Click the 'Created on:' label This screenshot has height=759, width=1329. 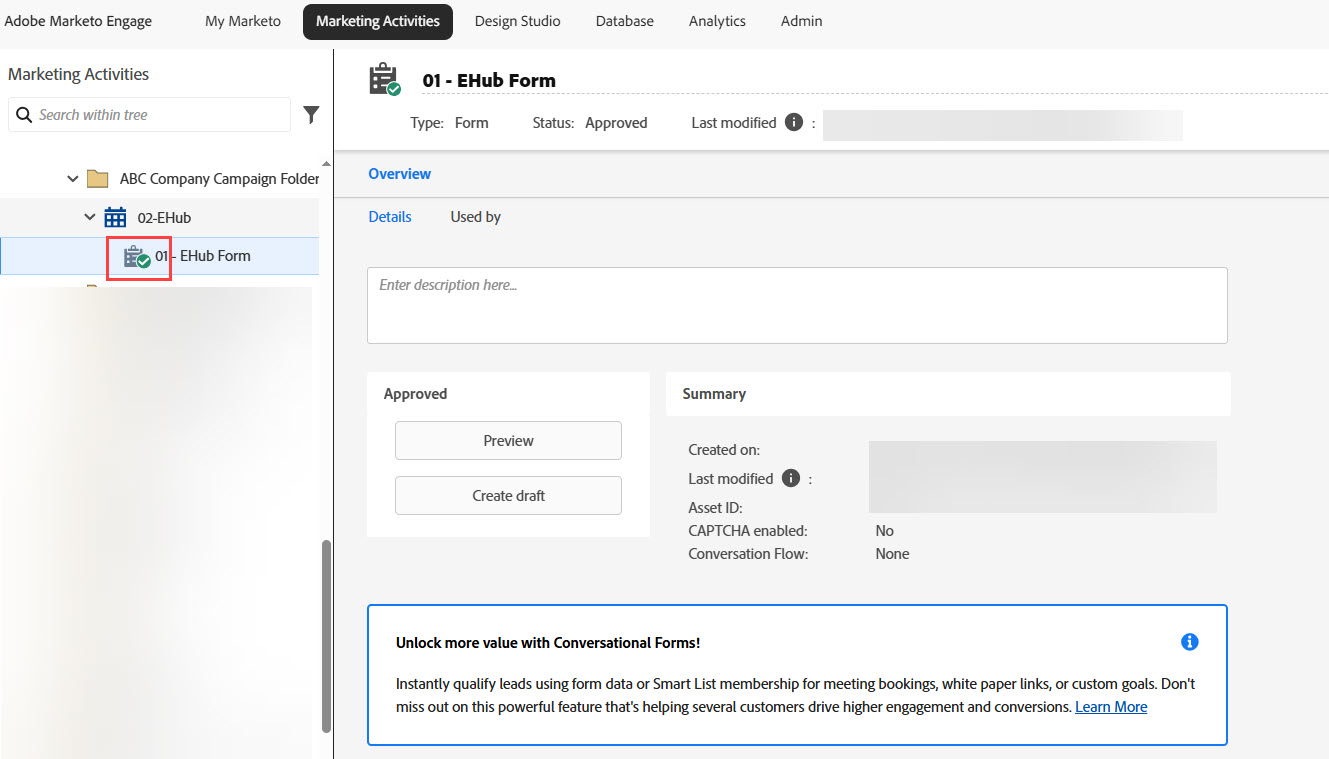[x=724, y=450]
